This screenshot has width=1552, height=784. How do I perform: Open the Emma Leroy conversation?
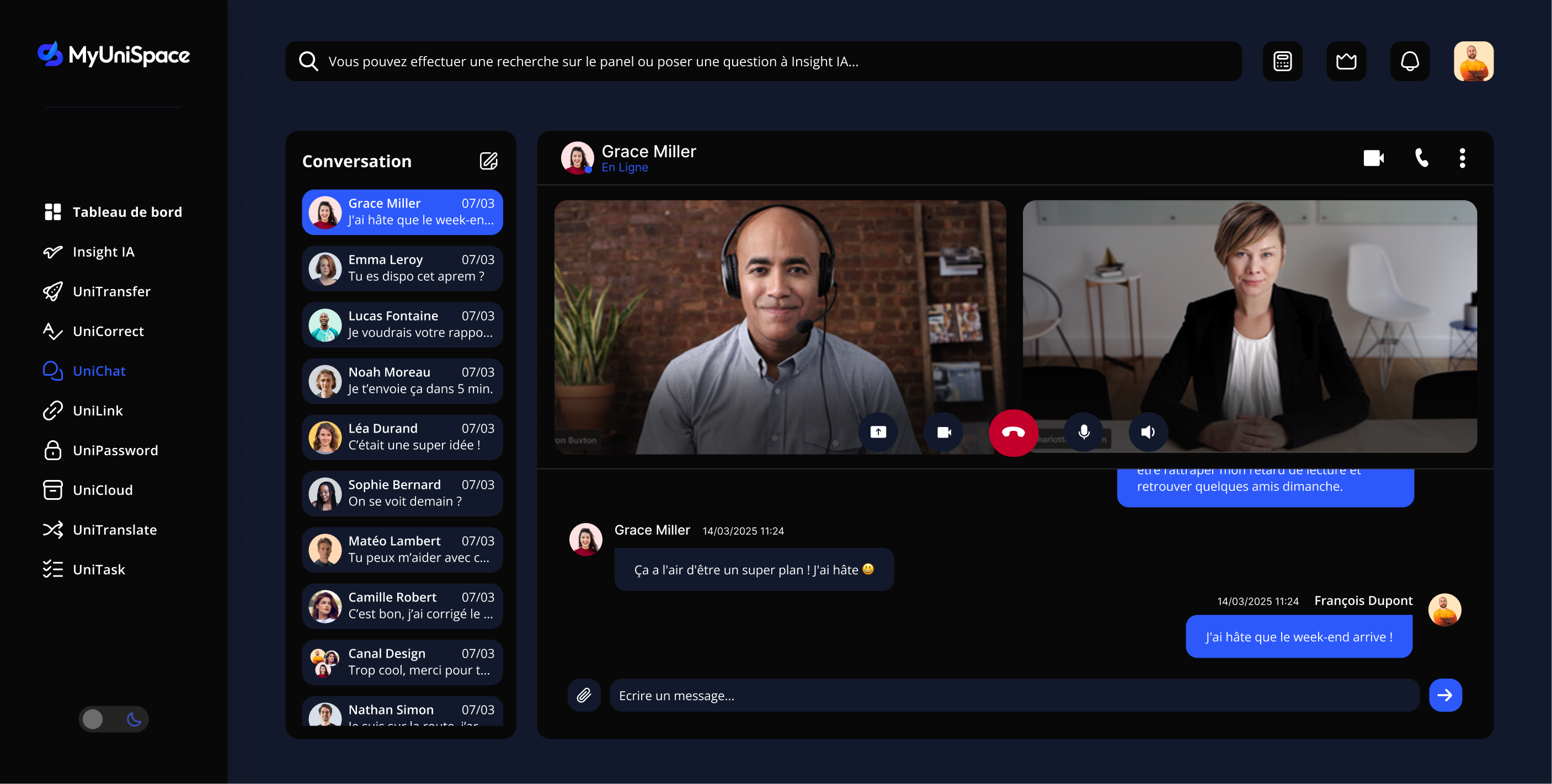click(x=402, y=268)
